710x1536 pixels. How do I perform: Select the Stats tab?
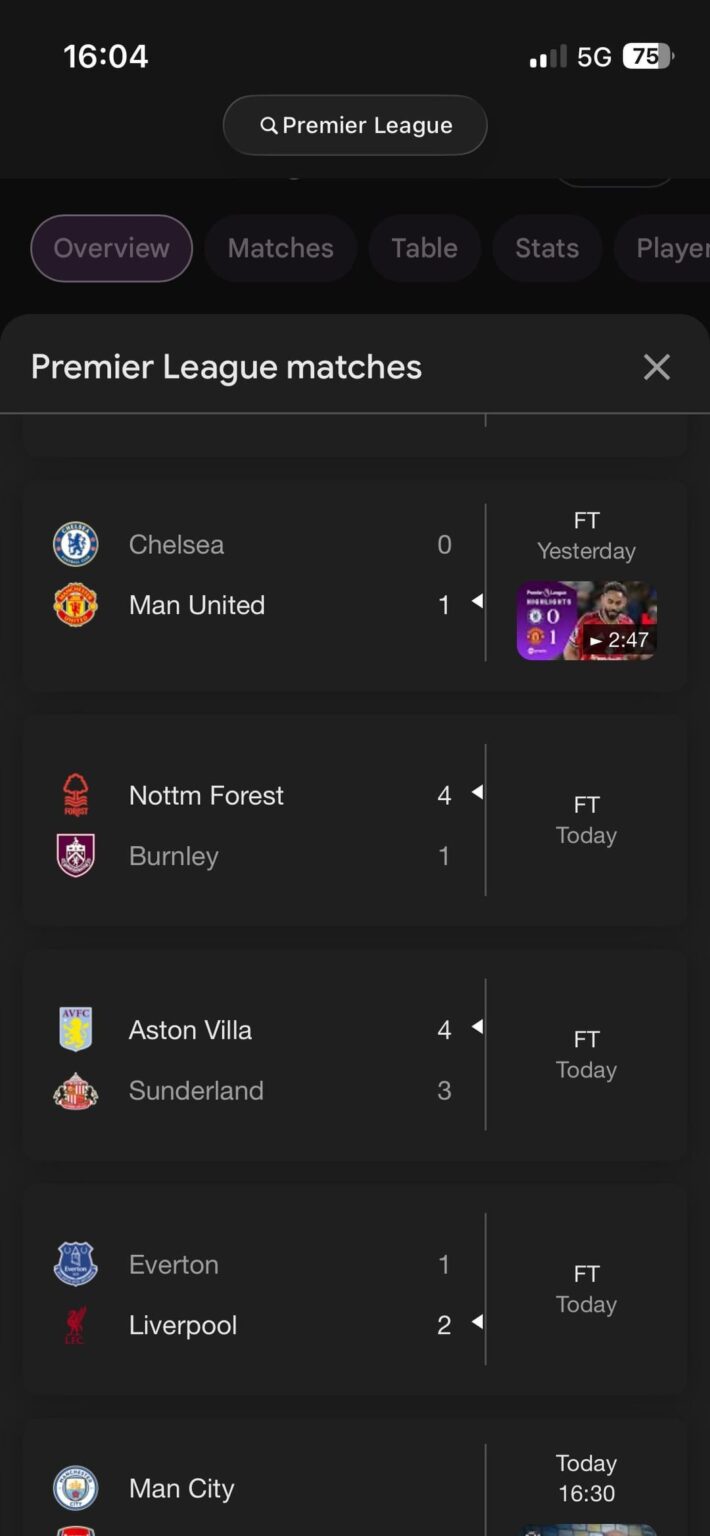546,248
